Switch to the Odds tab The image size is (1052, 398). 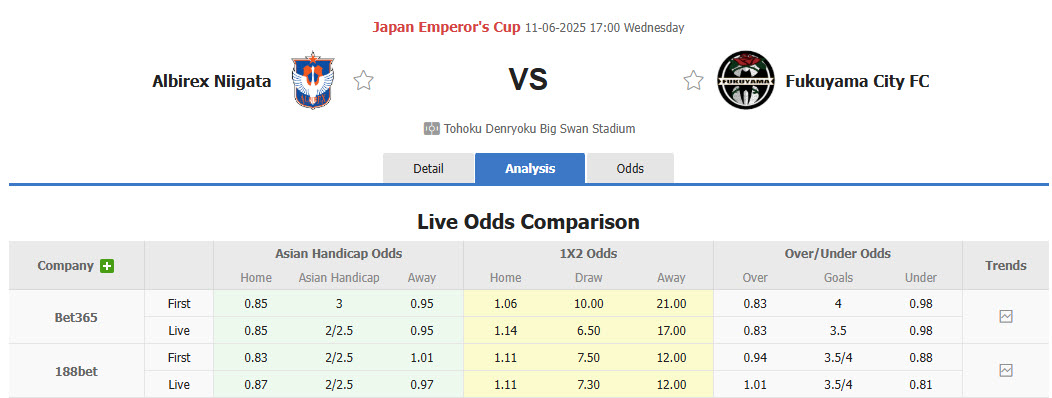point(630,168)
